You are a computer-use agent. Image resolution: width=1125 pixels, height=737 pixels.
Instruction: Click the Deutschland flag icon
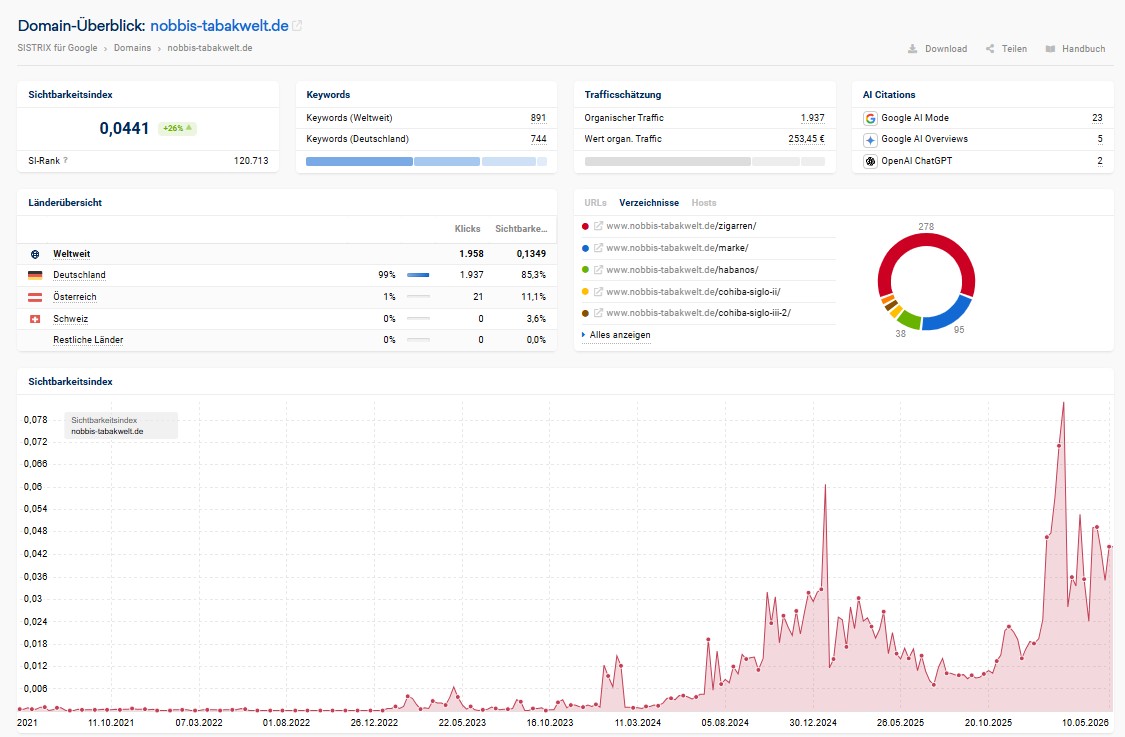click(35, 275)
